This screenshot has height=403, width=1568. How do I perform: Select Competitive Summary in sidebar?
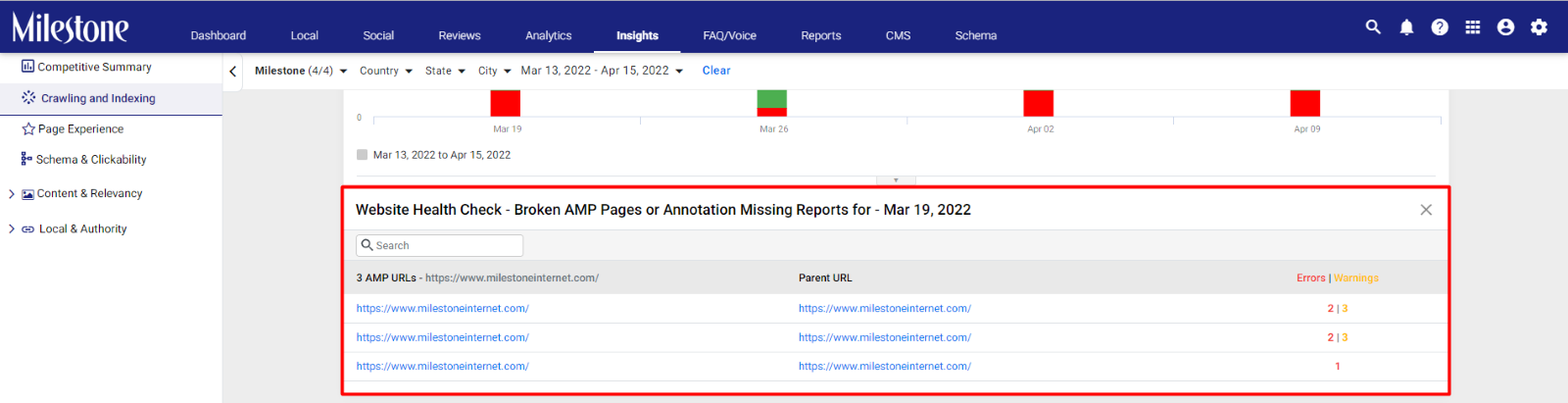point(94,67)
